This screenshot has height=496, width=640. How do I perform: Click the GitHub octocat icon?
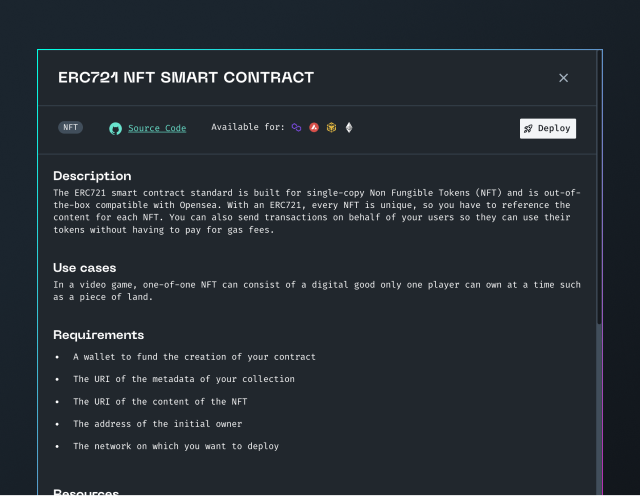point(116,129)
